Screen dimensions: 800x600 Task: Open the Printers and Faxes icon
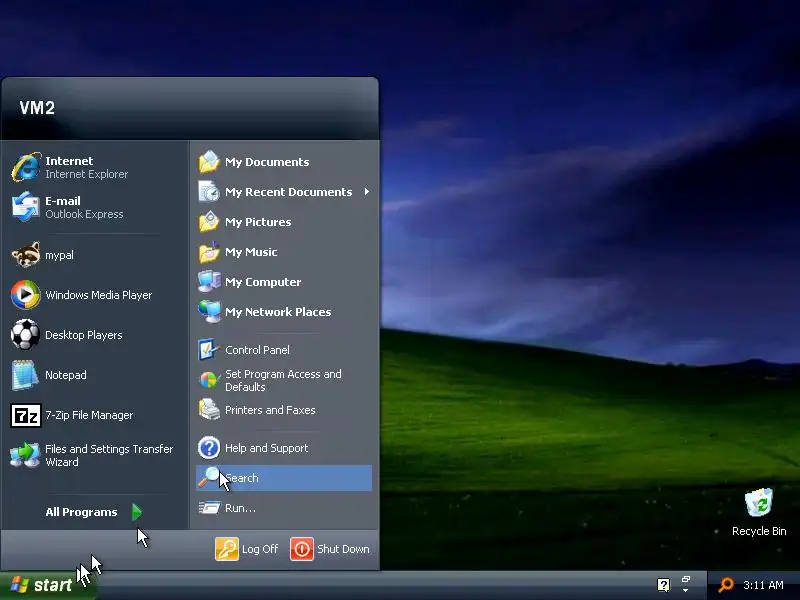tap(209, 410)
